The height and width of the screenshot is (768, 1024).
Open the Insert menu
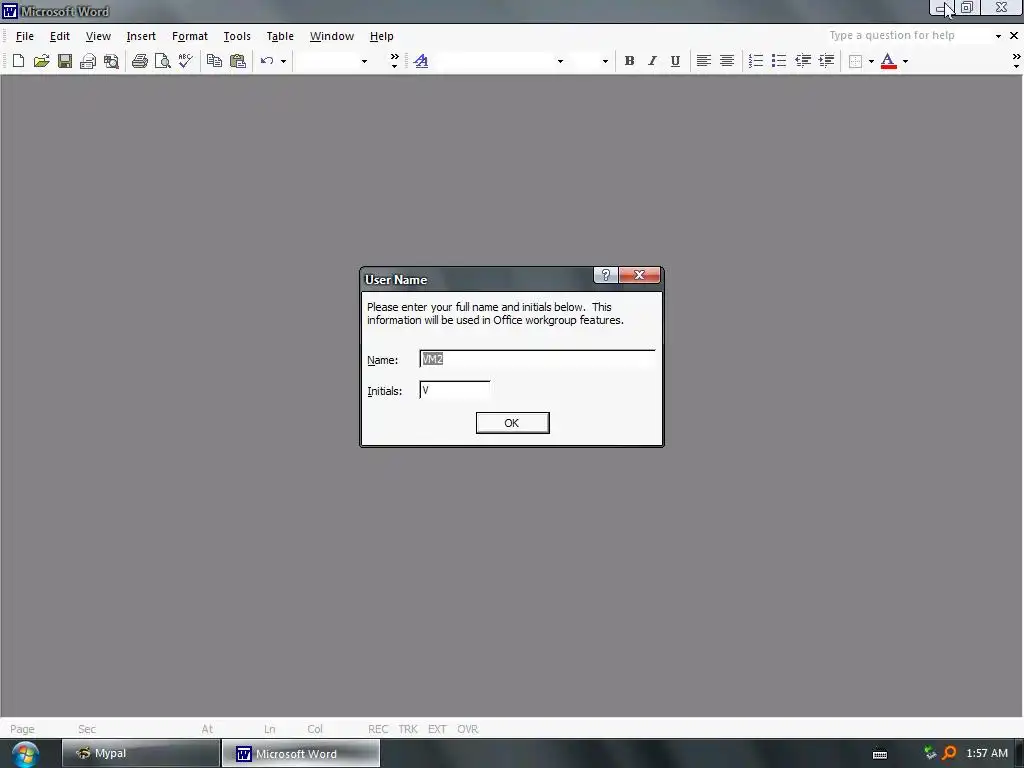(x=141, y=36)
